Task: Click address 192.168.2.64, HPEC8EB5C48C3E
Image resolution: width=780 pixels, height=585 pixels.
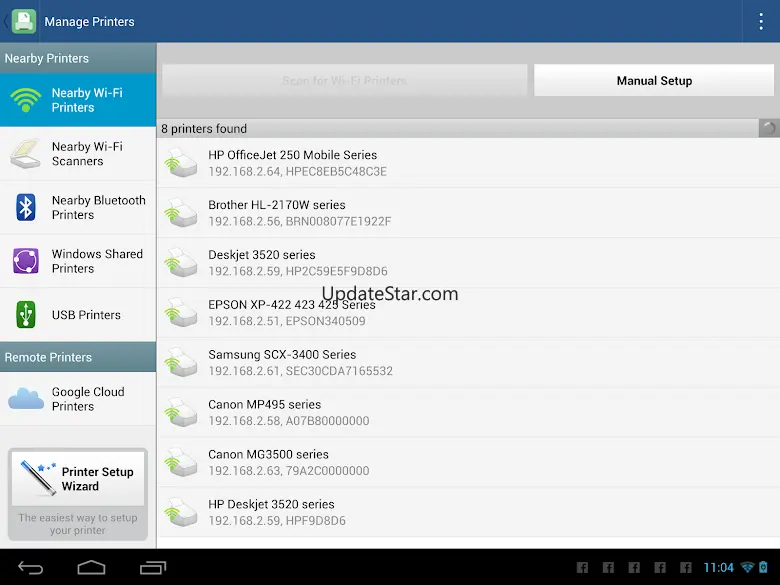Action: point(297,172)
